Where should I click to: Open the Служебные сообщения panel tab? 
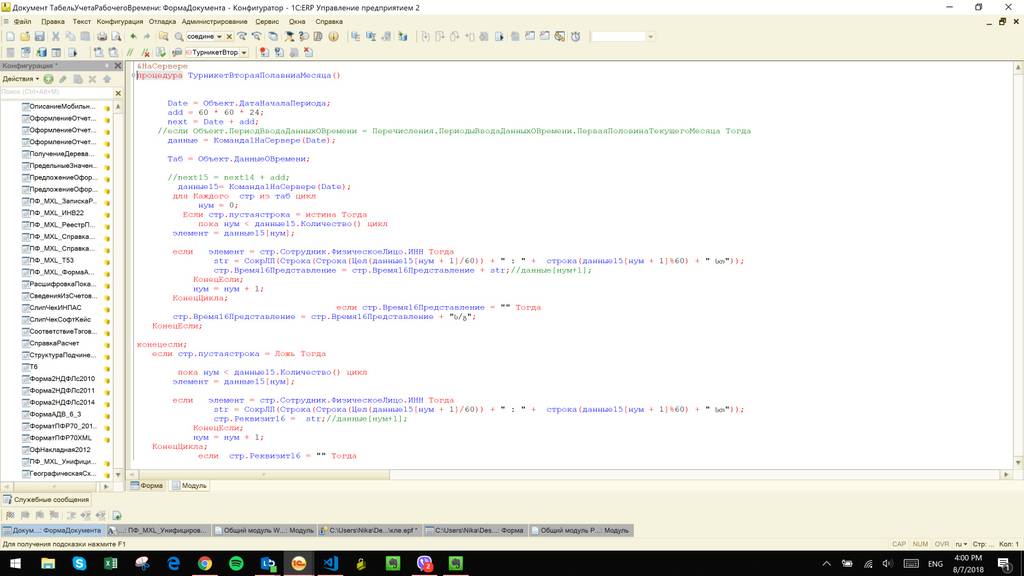(x=46, y=500)
